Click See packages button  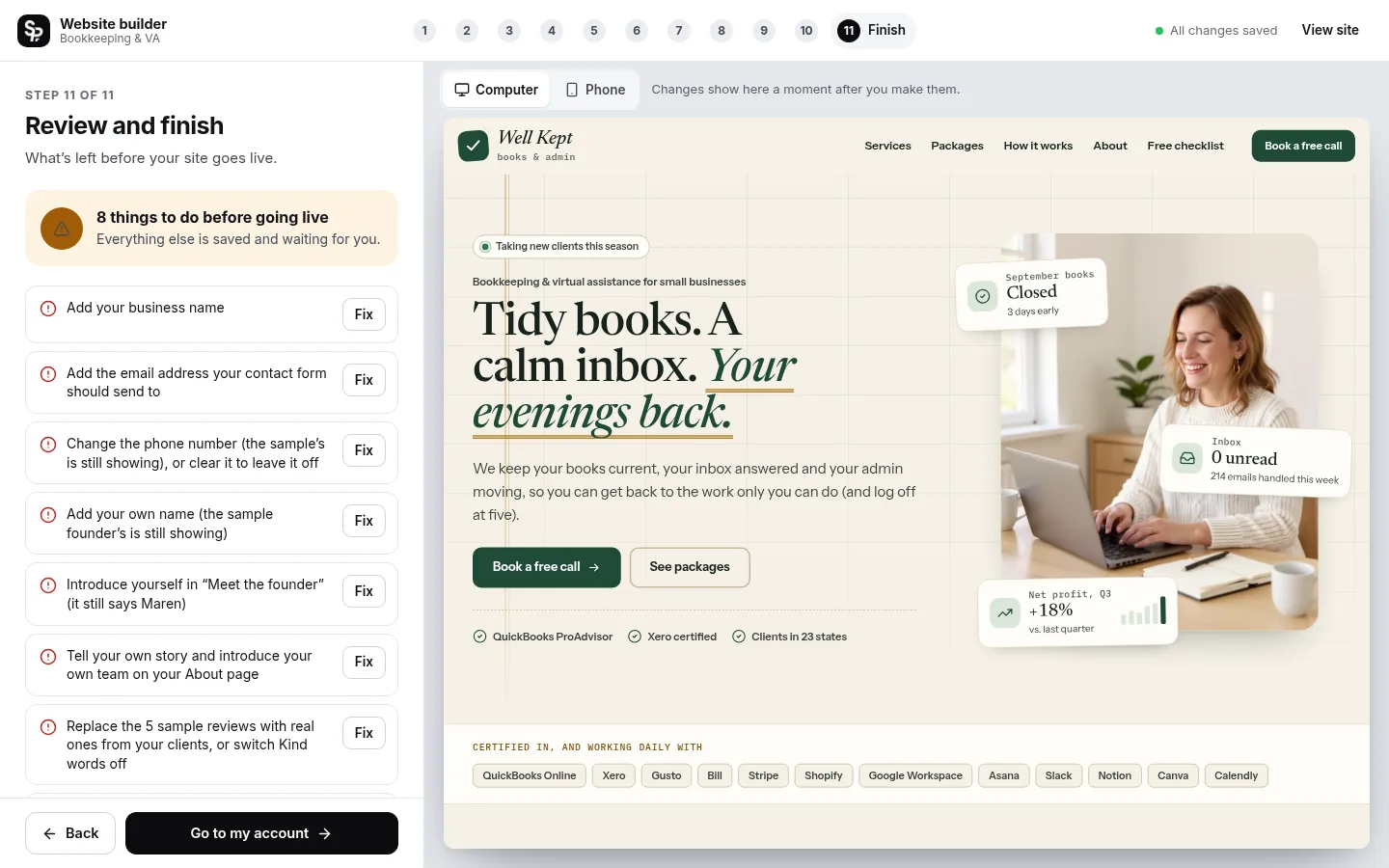690,567
